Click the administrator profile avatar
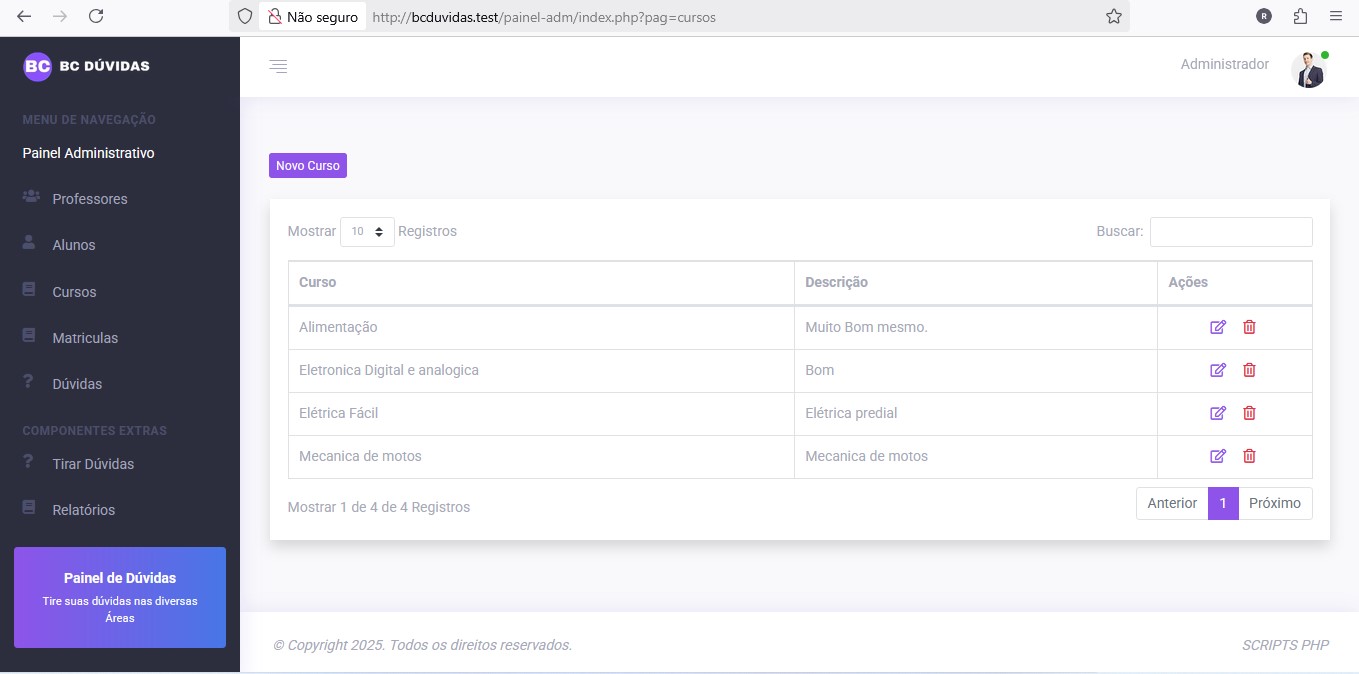The image size is (1359, 674). point(1308,70)
